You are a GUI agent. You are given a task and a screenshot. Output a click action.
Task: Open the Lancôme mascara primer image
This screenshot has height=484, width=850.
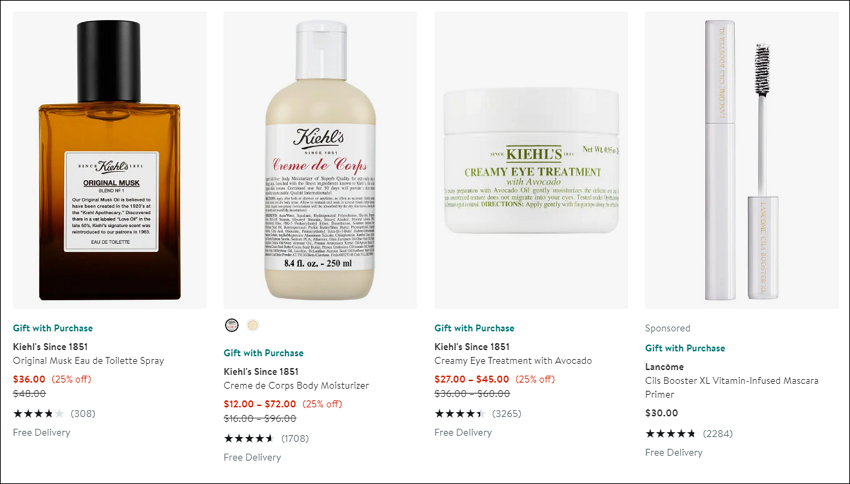pos(742,160)
